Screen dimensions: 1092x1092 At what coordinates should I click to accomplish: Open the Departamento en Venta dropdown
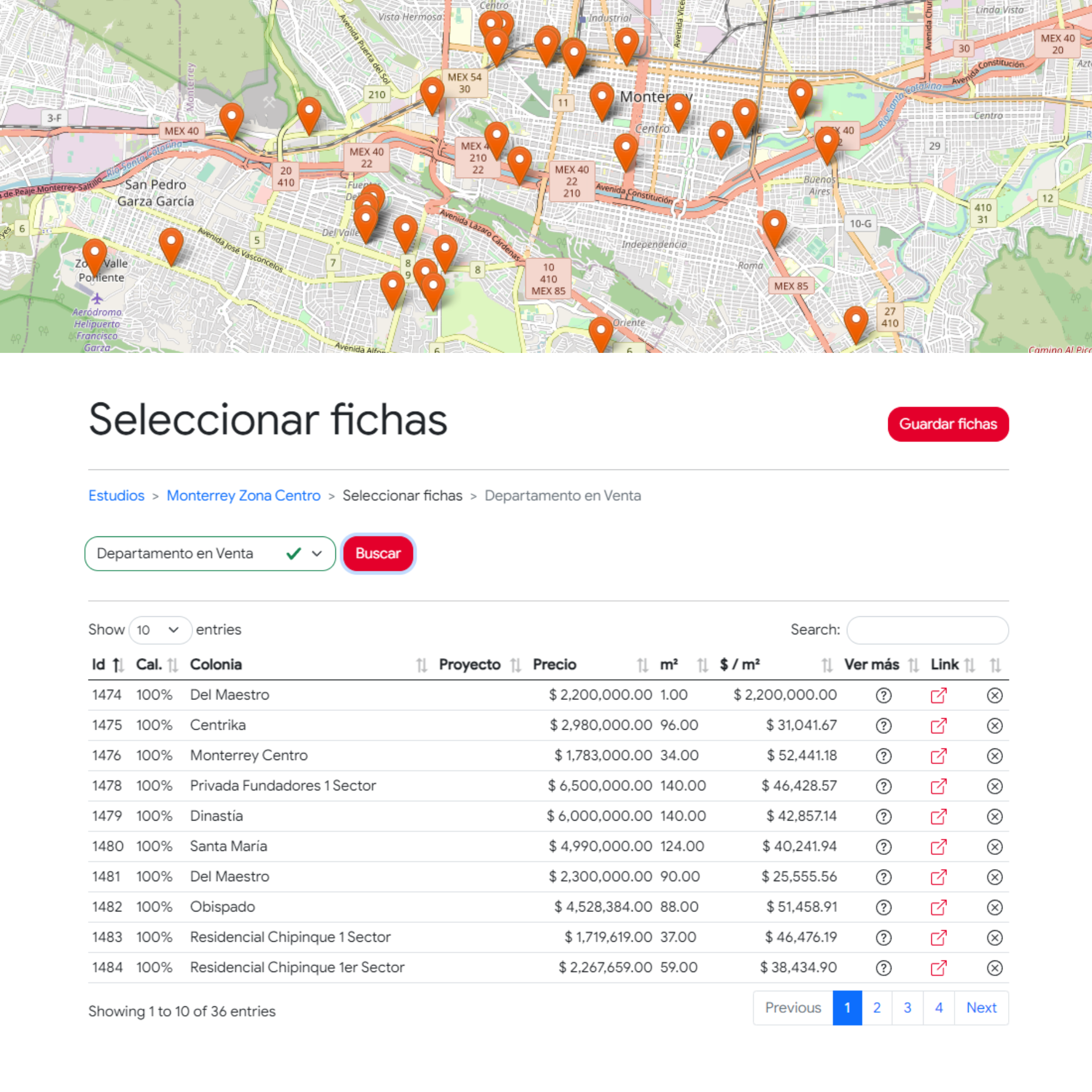210,553
